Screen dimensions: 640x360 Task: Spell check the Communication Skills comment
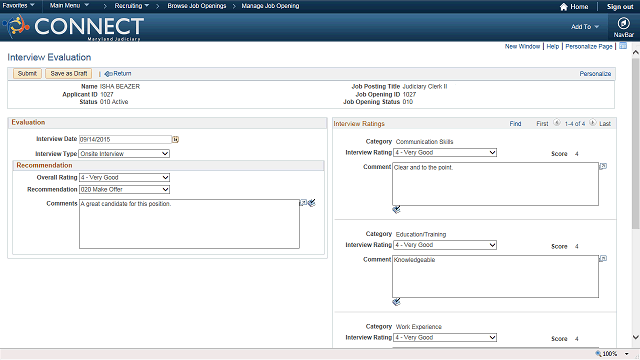396,210
